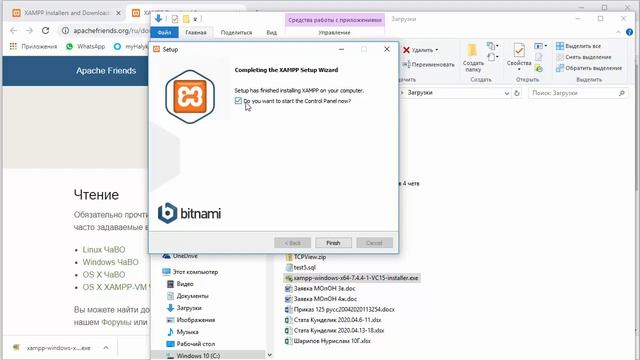Image resolution: width=640 pixels, height=360 pixels.
Task: Select Стата Кунделик 2020.04.6-11.xlsx file
Action: (x=333, y=320)
